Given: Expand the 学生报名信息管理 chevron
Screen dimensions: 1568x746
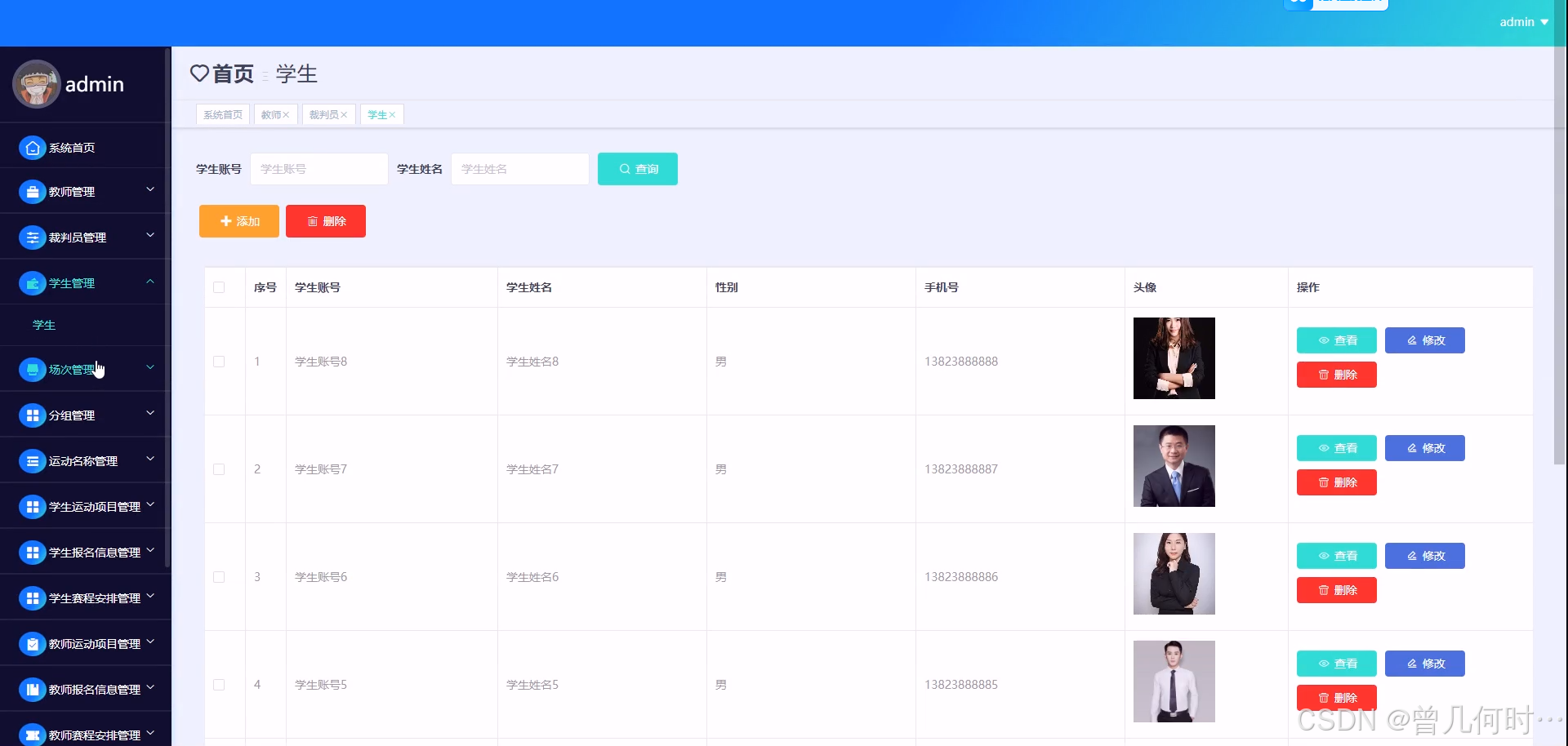Looking at the screenshot, I should click(x=150, y=550).
